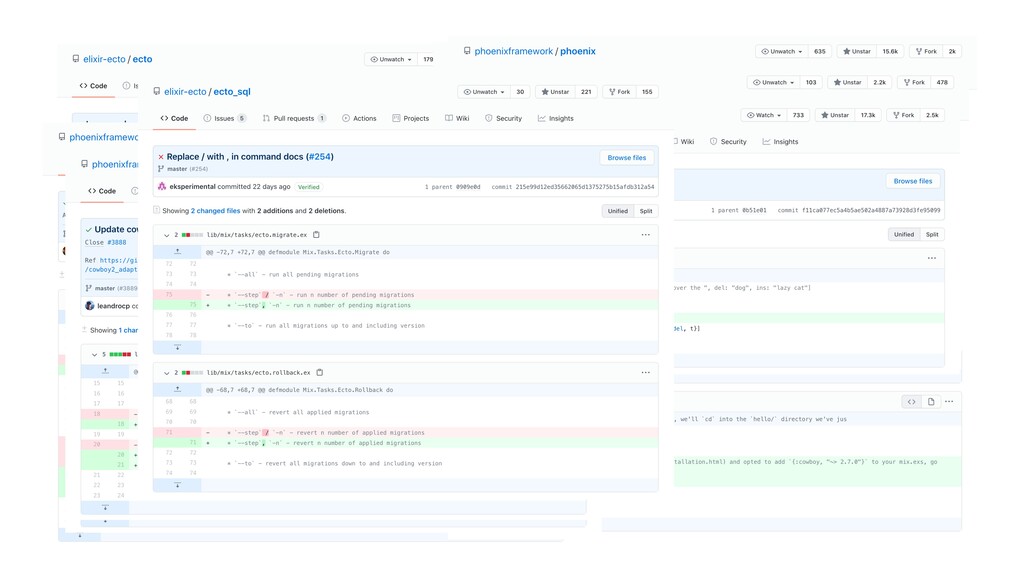Fork the phoenix repository with 2k forks

click(x=926, y=51)
